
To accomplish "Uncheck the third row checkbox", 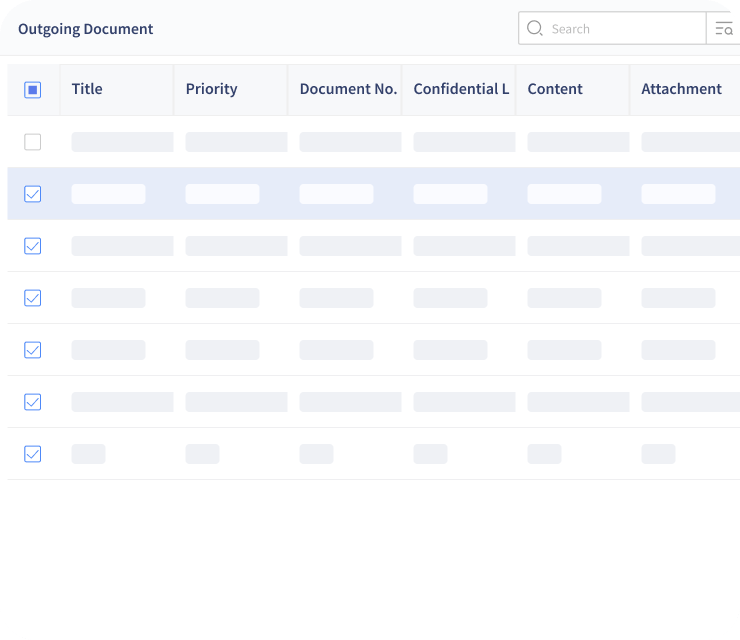I will (33, 246).
